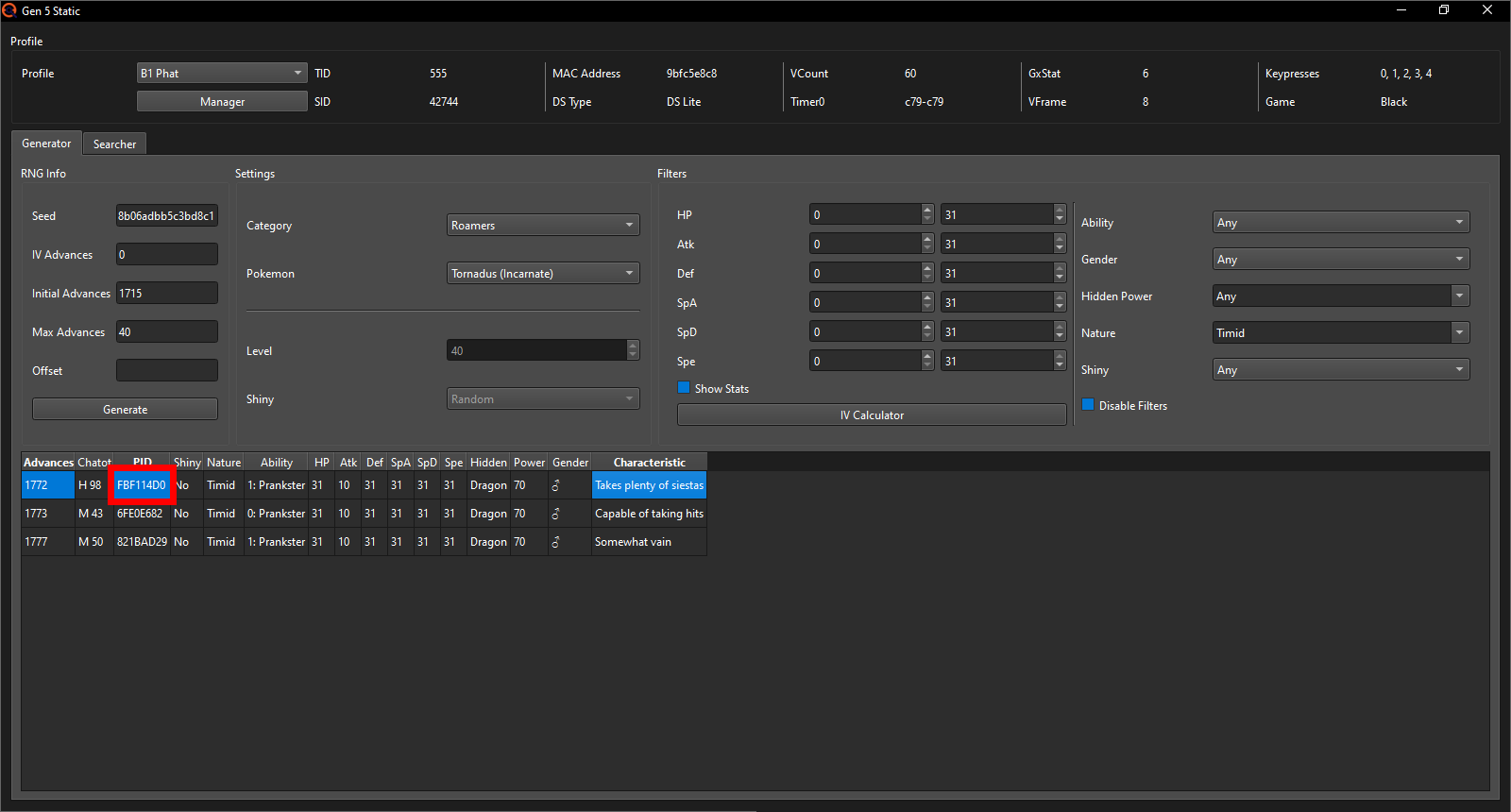1511x812 pixels.
Task: Toggle the Disable Filters checkbox
Action: pyautogui.click(x=1088, y=405)
